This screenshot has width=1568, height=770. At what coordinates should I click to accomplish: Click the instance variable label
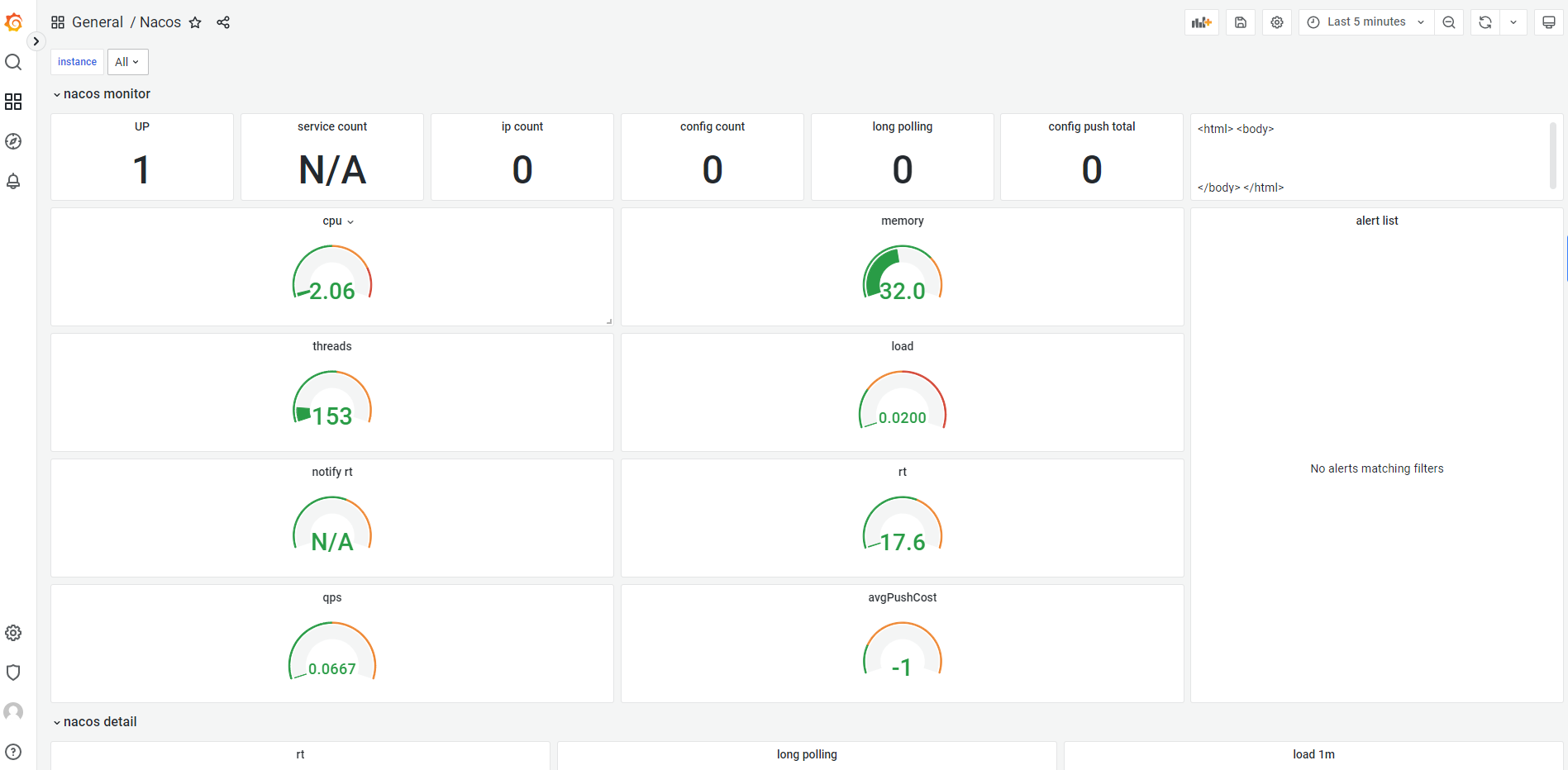76,61
